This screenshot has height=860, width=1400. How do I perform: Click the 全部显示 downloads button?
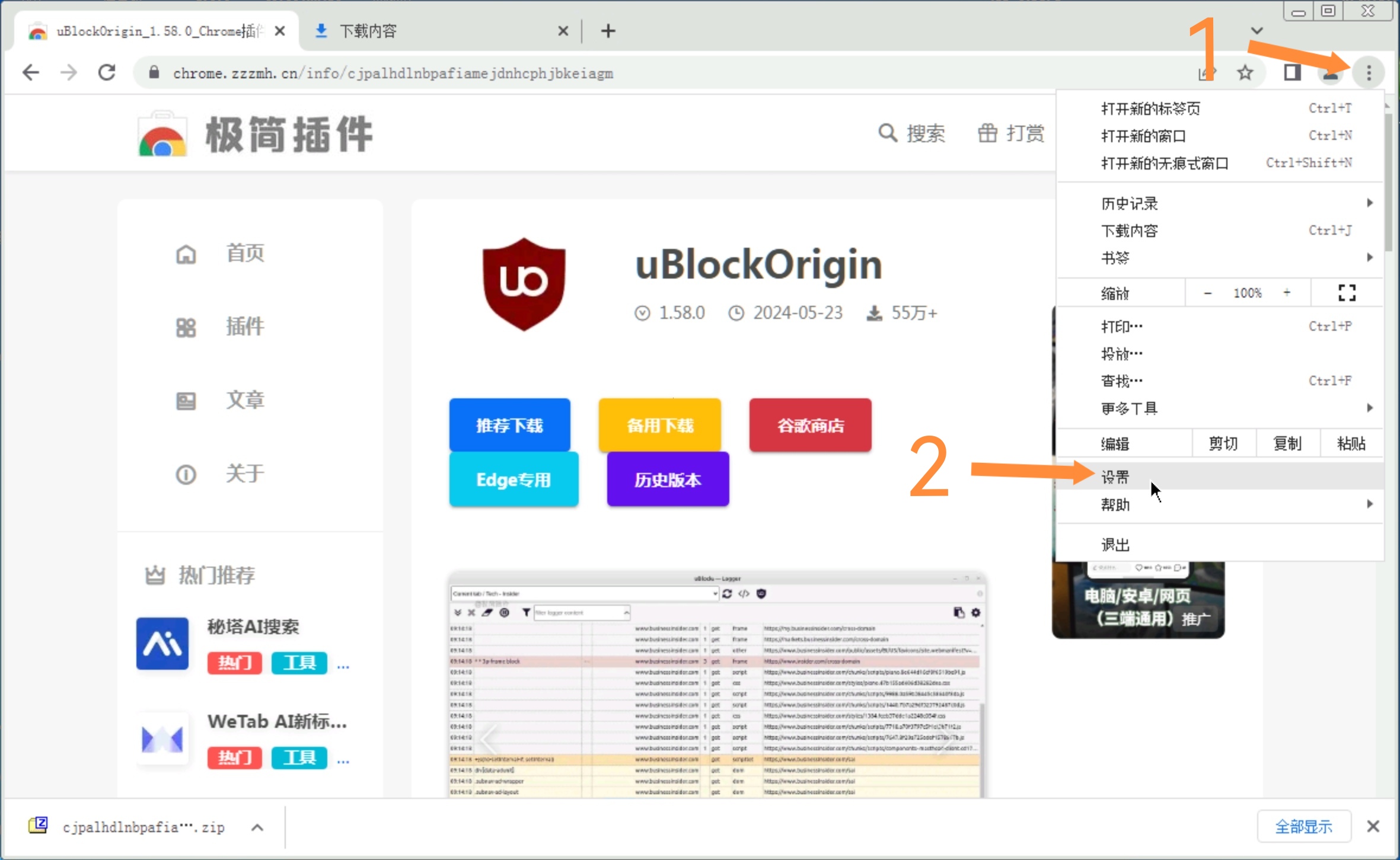pos(1303,826)
